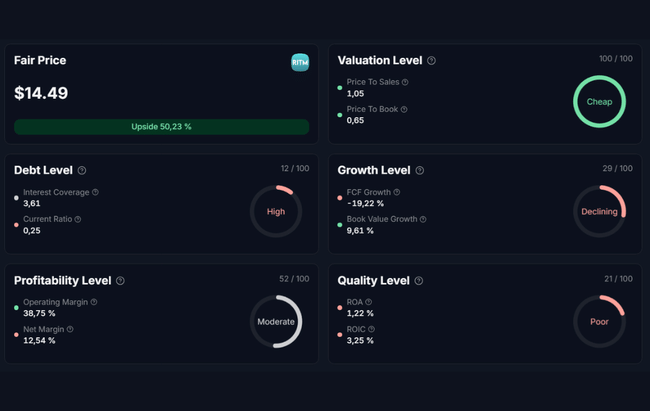Click the Debt Level info icon
Viewport: 650px width, 411px height.
coord(82,171)
